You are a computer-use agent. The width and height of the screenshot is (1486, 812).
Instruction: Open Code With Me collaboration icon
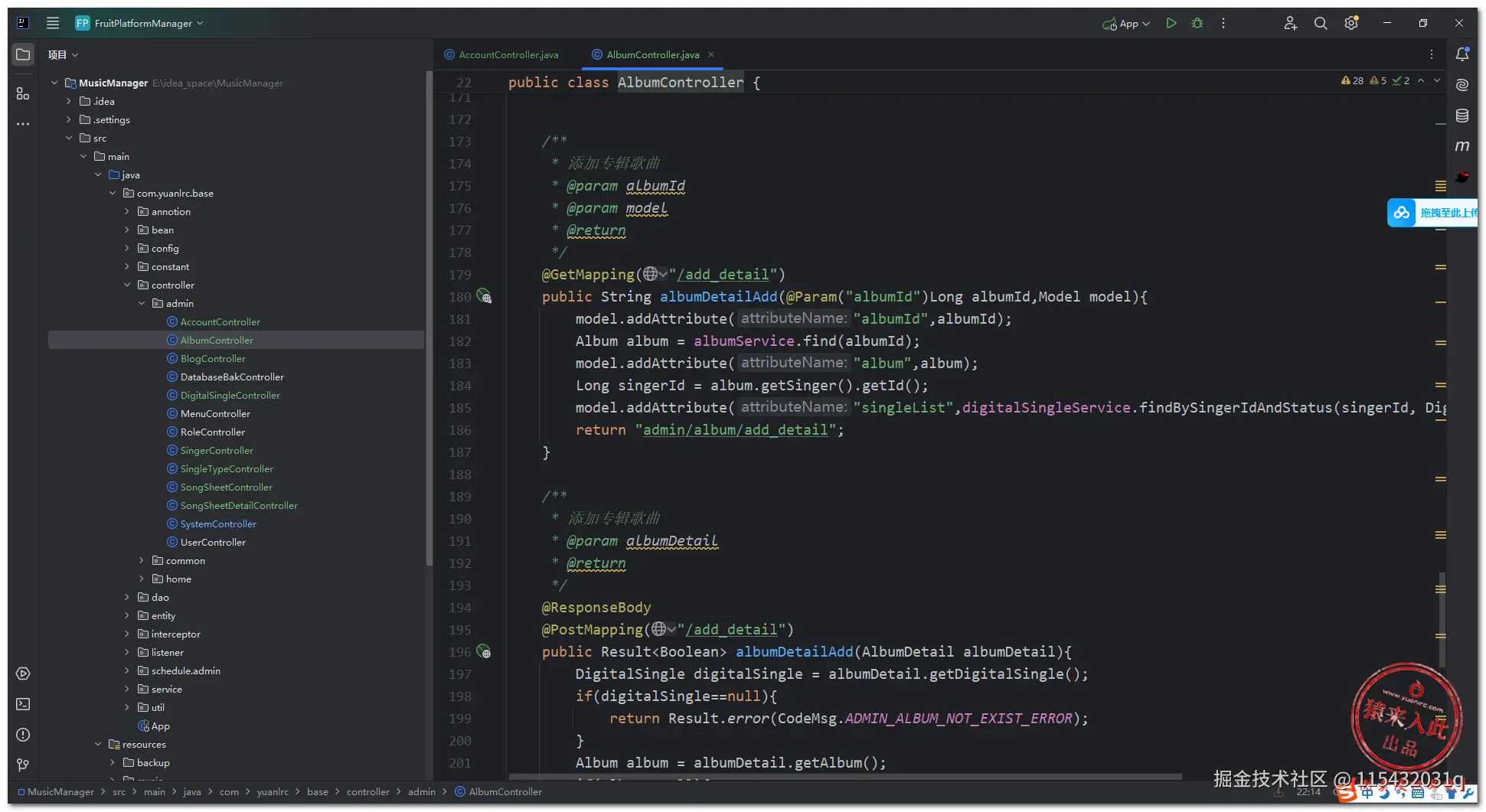click(x=1291, y=23)
